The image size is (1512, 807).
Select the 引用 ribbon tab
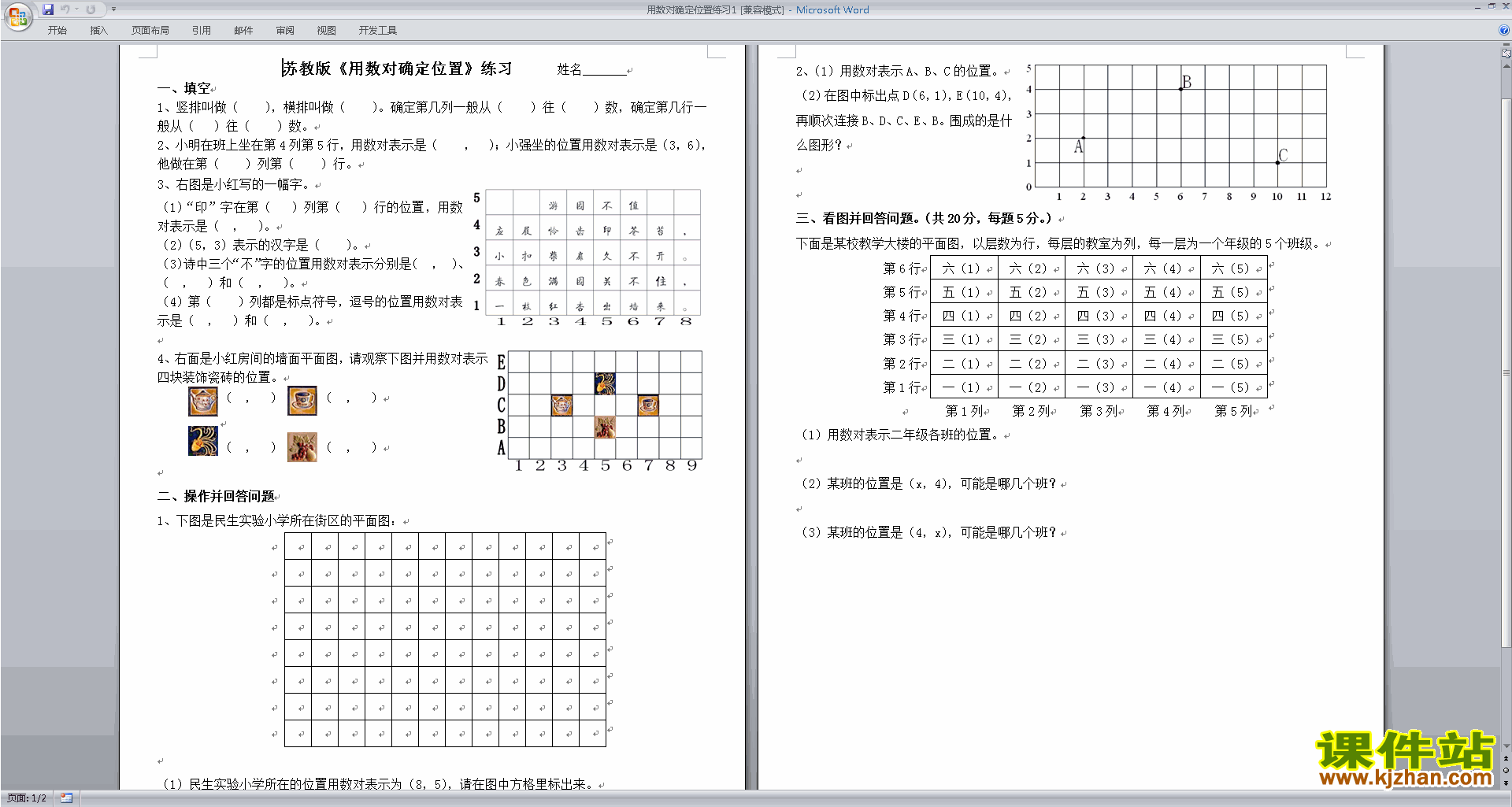202,30
